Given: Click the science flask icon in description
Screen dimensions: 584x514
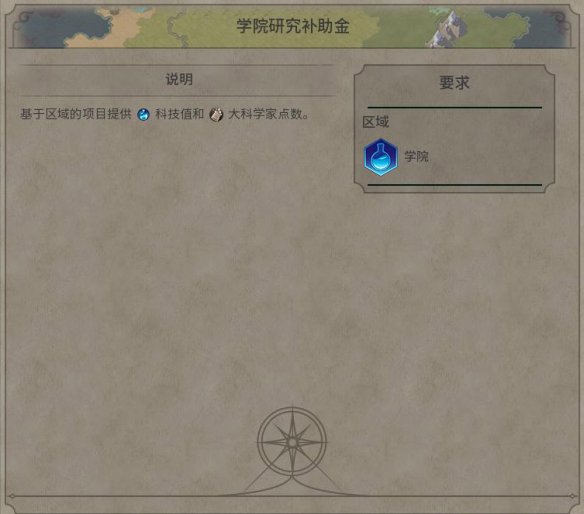Looking at the screenshot, I should pos(143,114).
